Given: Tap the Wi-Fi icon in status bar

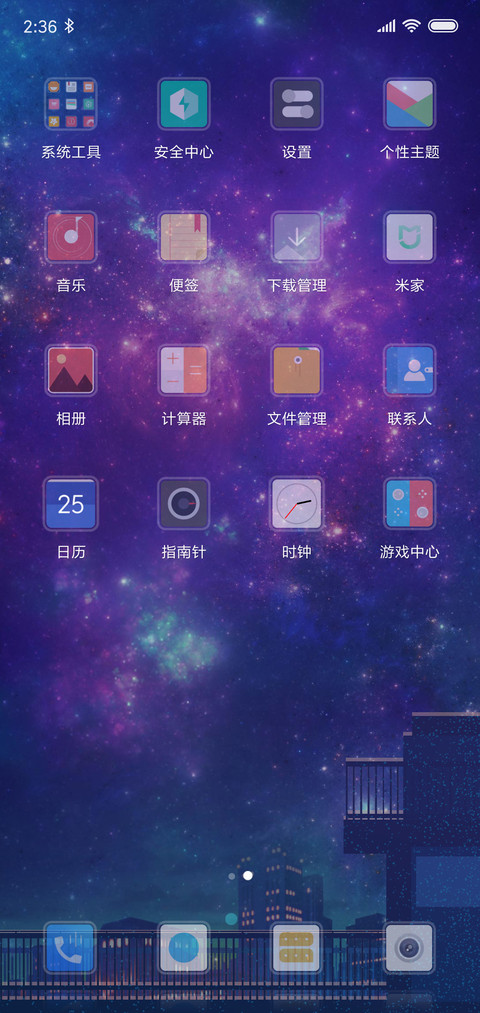Looking at the screenshot, I should (411, 26).
